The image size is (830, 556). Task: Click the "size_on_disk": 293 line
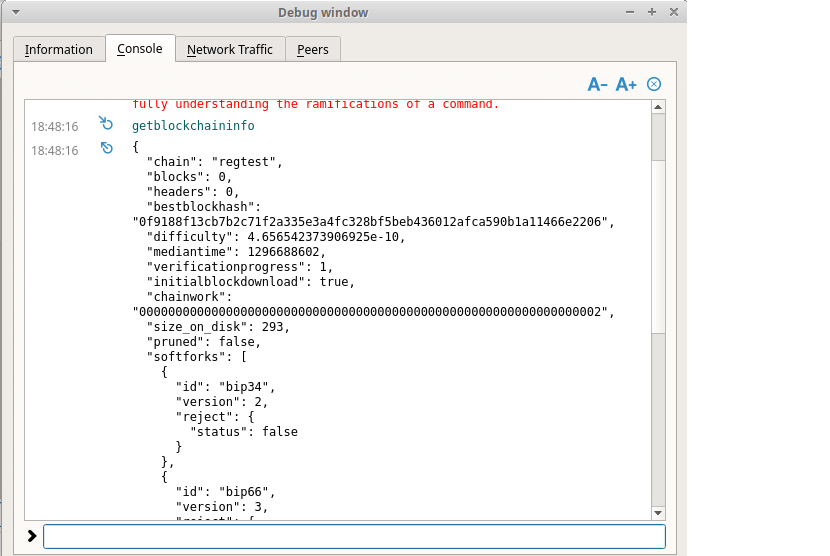click(x=218, y=327)
